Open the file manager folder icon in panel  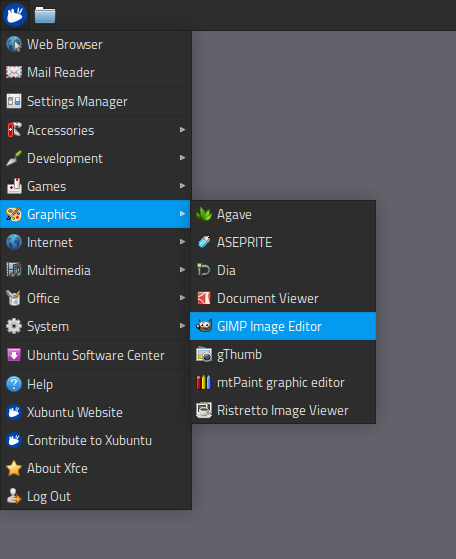click(x=45, y=15)
